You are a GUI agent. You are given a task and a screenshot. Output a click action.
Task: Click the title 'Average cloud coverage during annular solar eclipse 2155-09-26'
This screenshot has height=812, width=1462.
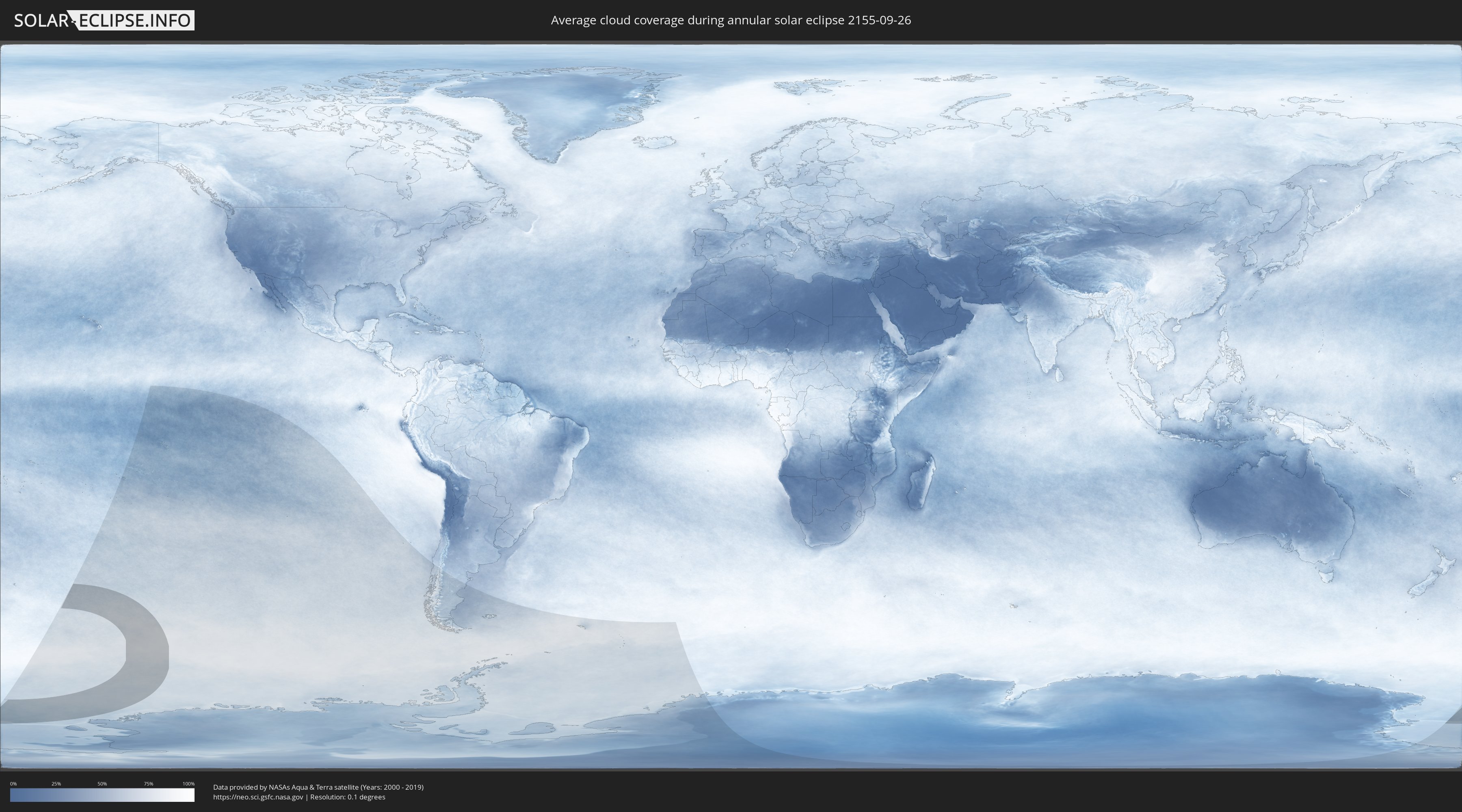tap(731, 20)
